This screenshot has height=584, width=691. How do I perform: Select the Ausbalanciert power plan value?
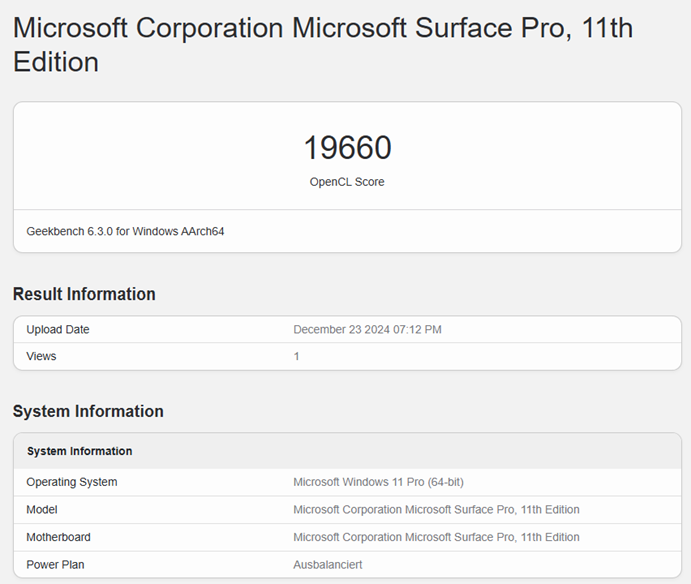[328, 565]
